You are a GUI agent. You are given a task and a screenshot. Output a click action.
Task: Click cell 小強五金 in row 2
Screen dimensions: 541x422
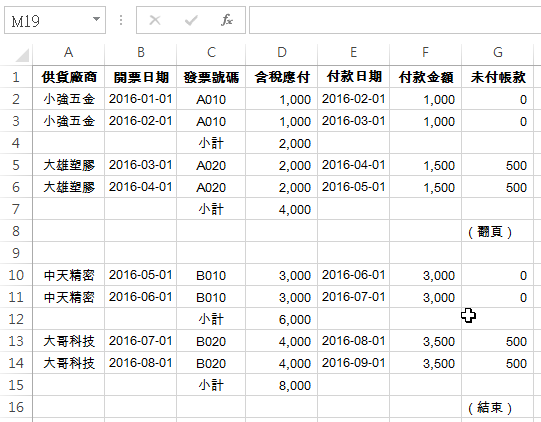[x=69, y=99]
